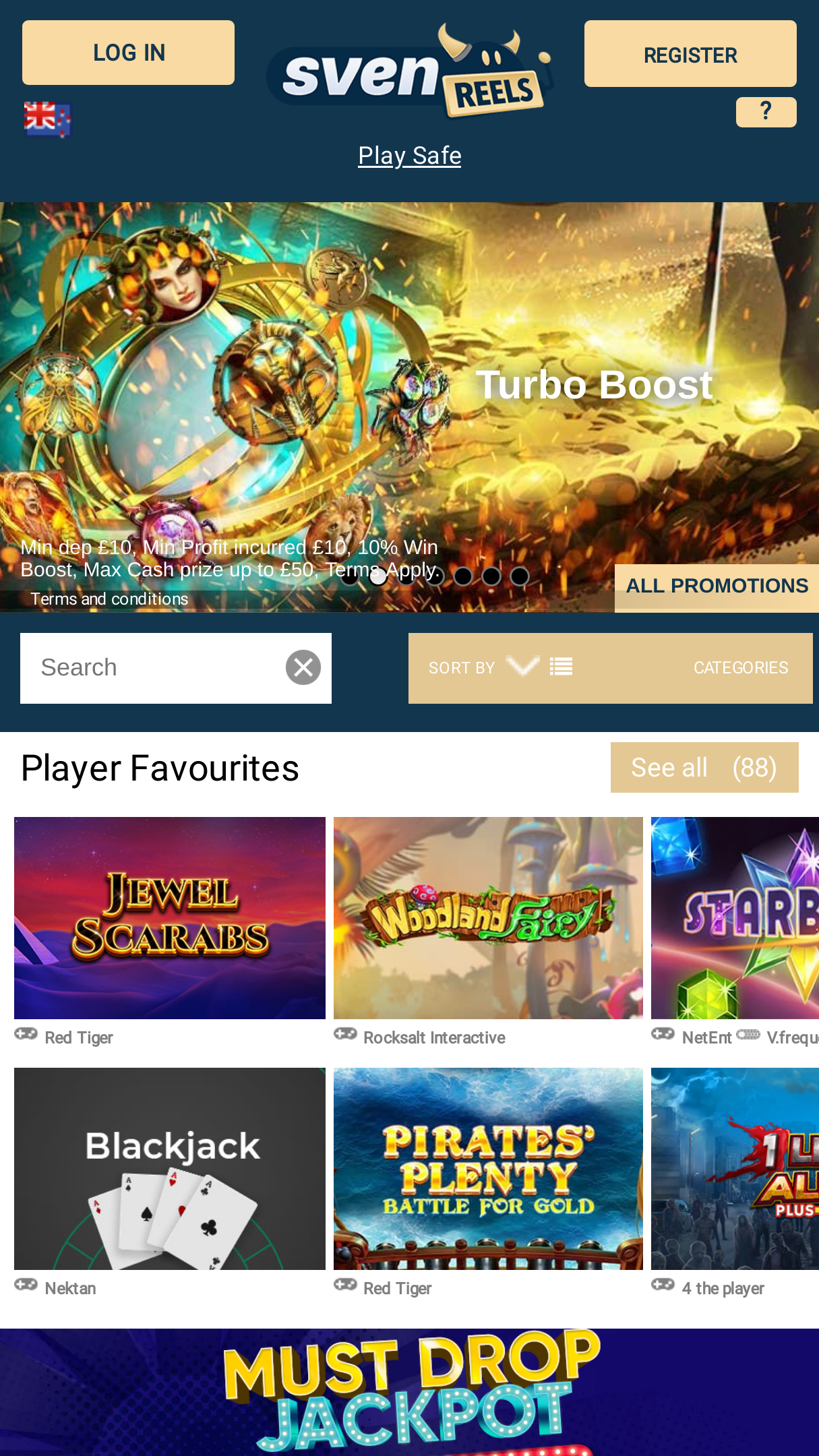Viewport: 819px width, 1456px height.
Task: Click the New Zealand flag language icon
Action: click(47, 119)
